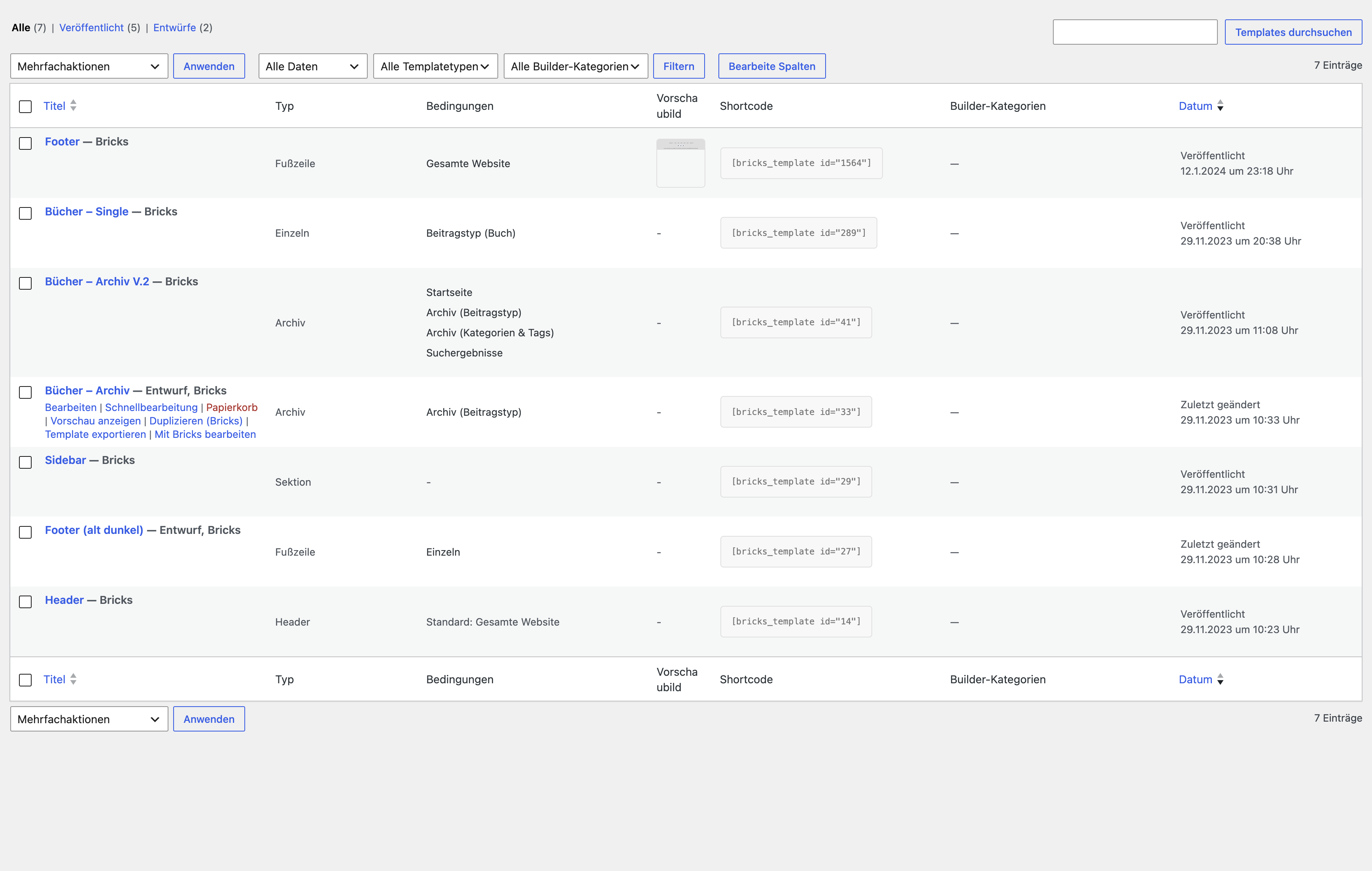Viewport: 1372px width, 871px height.
Task: Move Bücher – Archiv to Papierkorb
Action: 232,407
